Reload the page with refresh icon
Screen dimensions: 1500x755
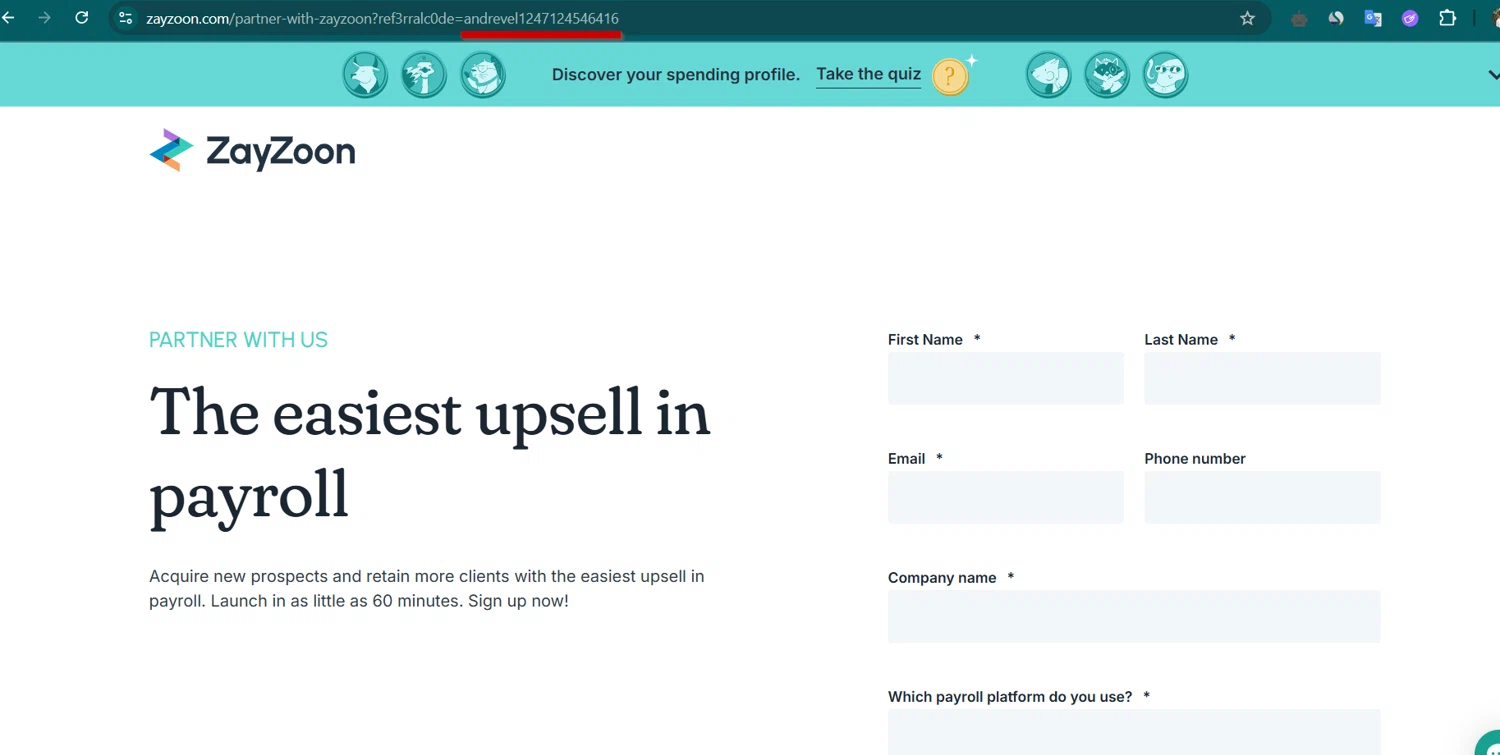(82, 18)
